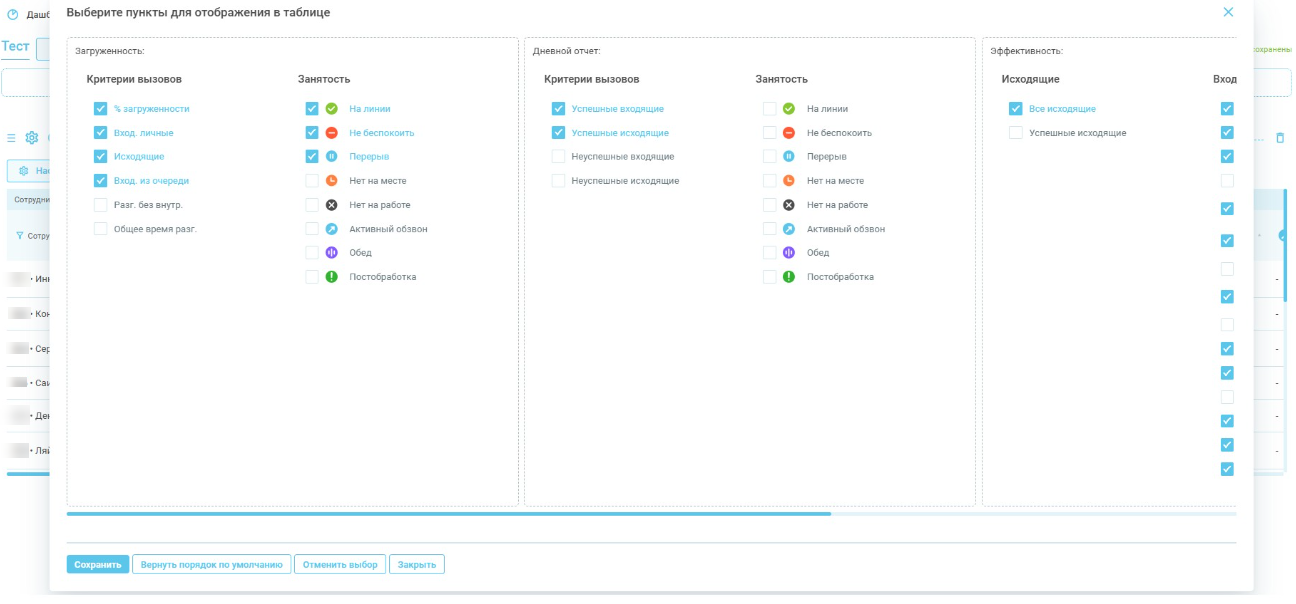This screenshot has height=604, width=1296.
Task: Click red Не беспокоить icon in Загруженность
Action: (x=332, y=133)
